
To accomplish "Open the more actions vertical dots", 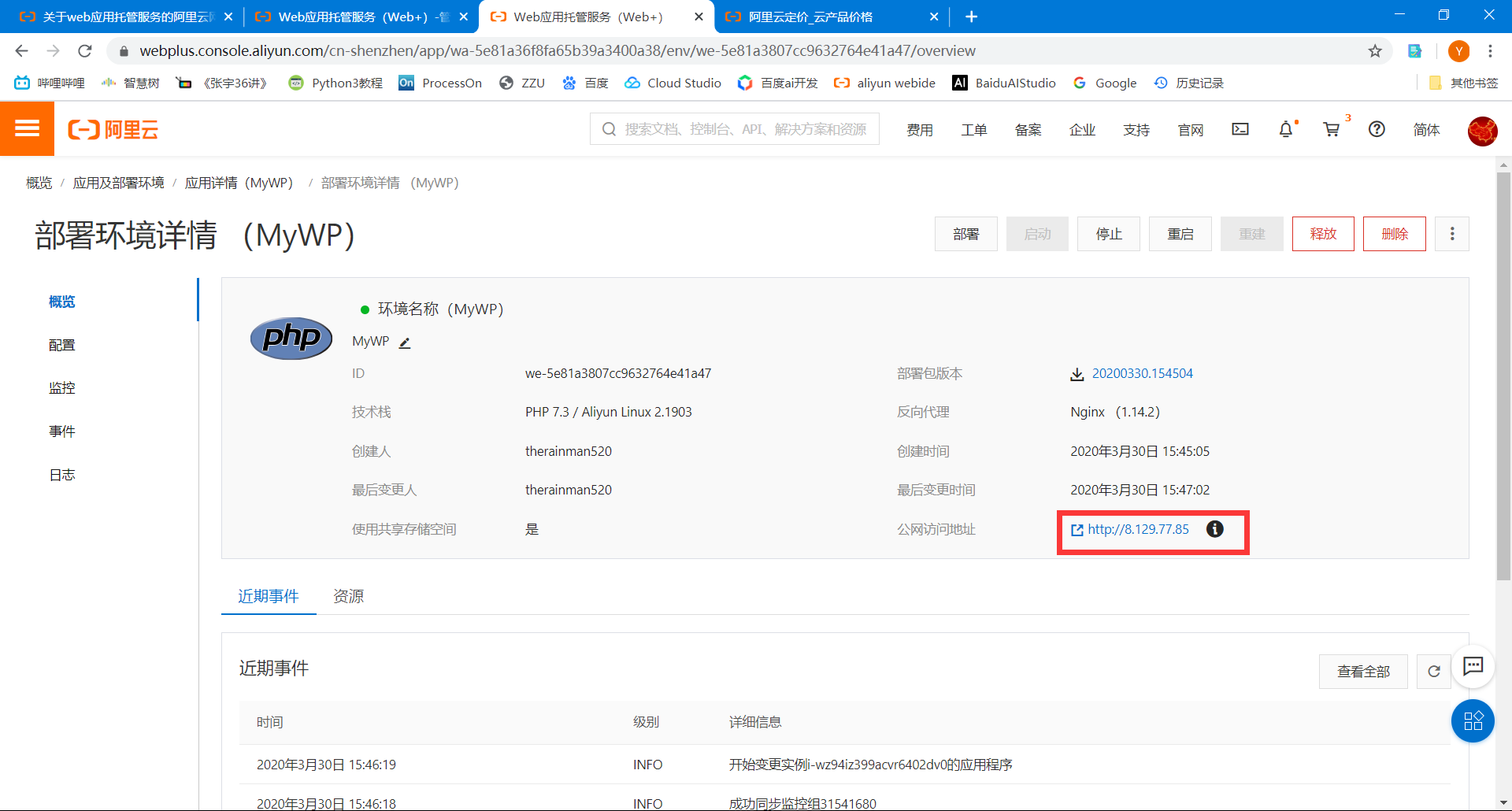I will [1452, 234].
